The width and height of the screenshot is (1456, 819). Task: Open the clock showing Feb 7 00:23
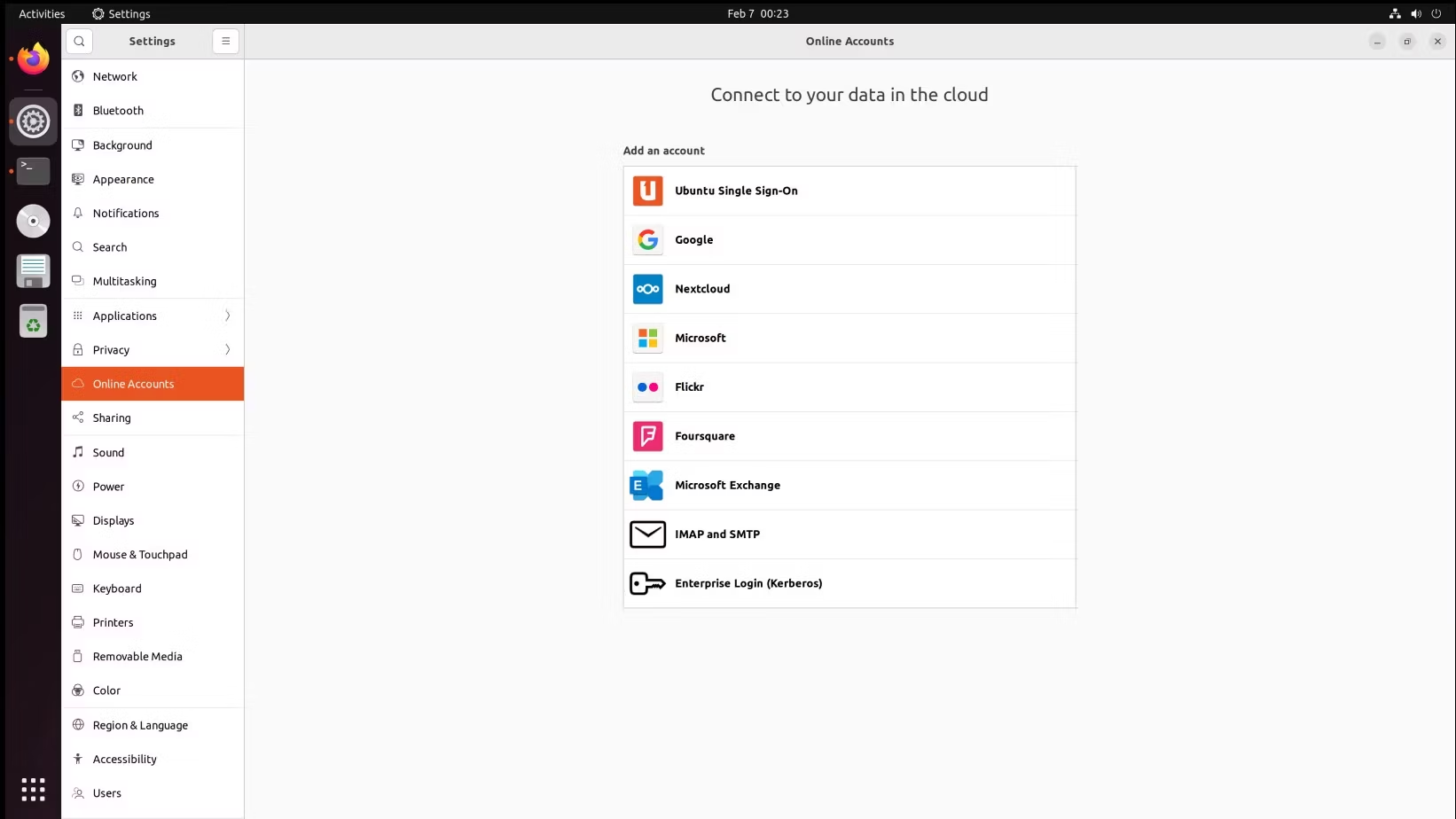(x=757, y=13)
